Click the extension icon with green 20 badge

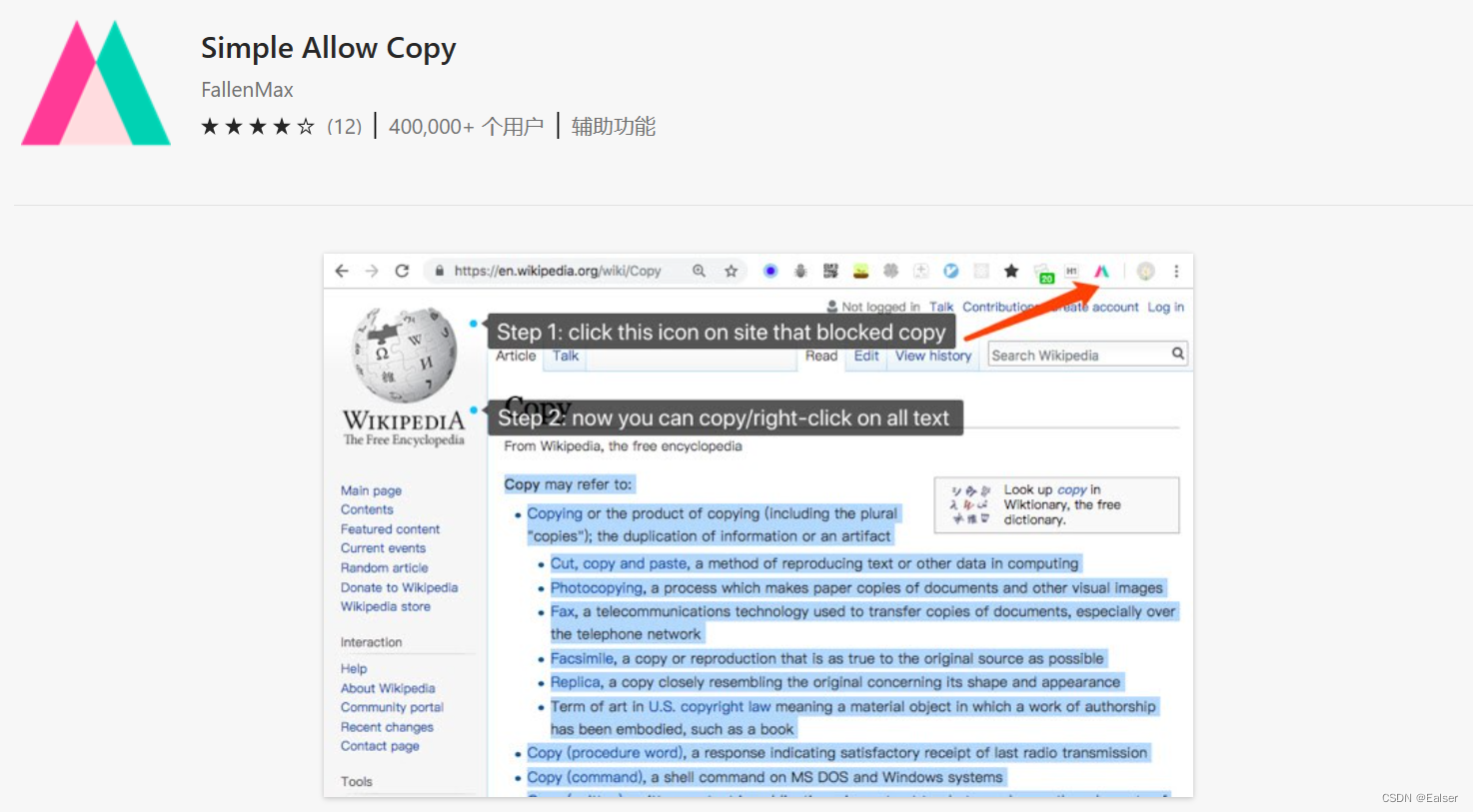pos(1043,273)
